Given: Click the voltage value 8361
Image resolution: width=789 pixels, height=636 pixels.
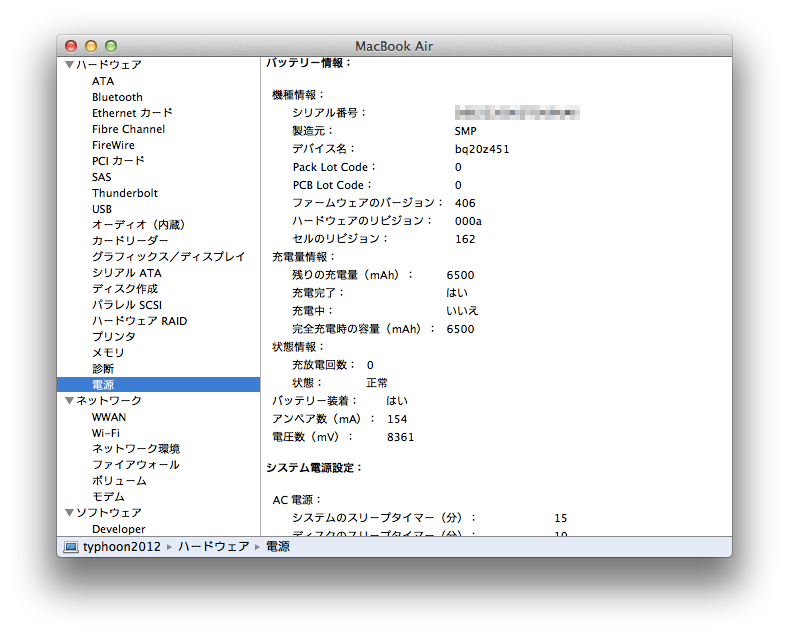Looking at the screenshot, I should [401, 437].
